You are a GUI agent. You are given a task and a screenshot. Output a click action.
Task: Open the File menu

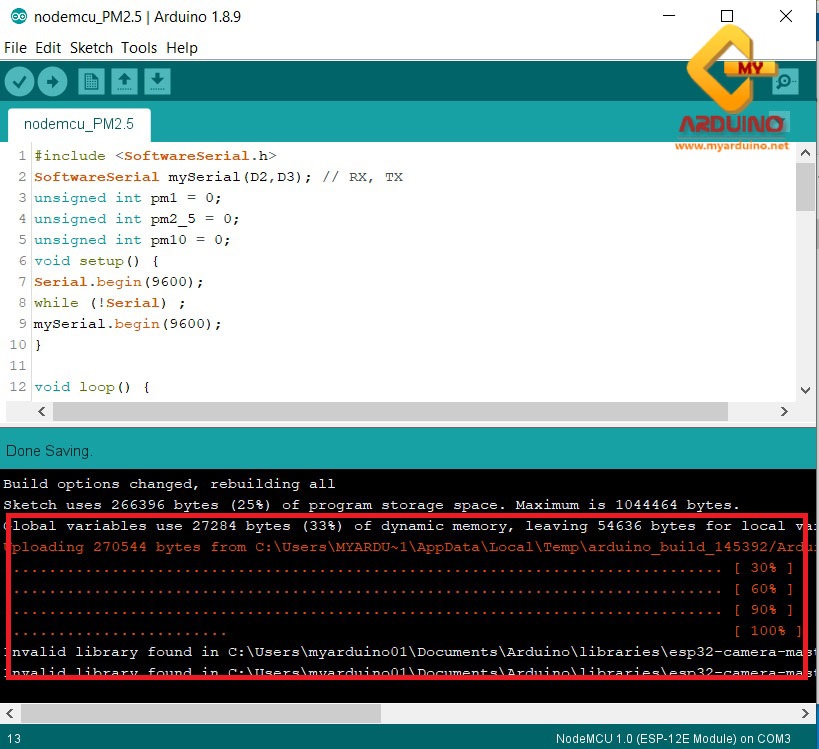pos(15,47)
